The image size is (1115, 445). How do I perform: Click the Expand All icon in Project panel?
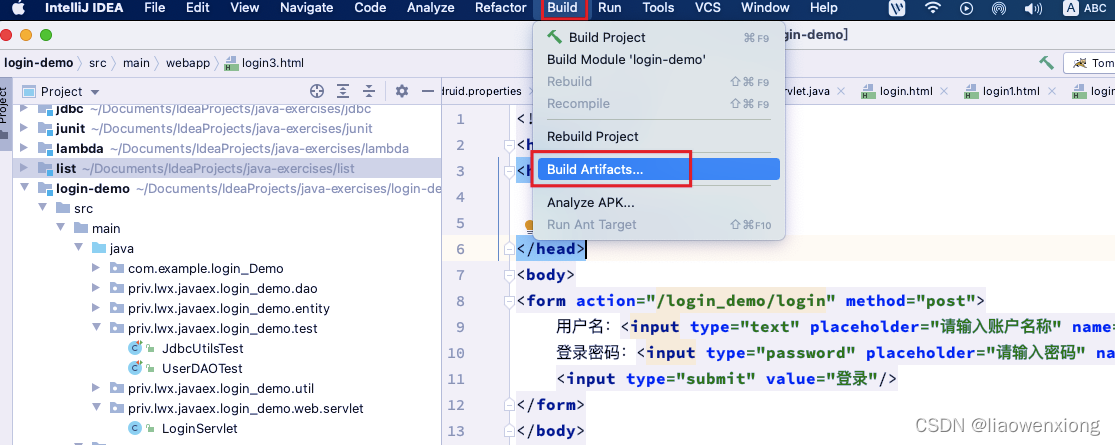pos(343,91)
